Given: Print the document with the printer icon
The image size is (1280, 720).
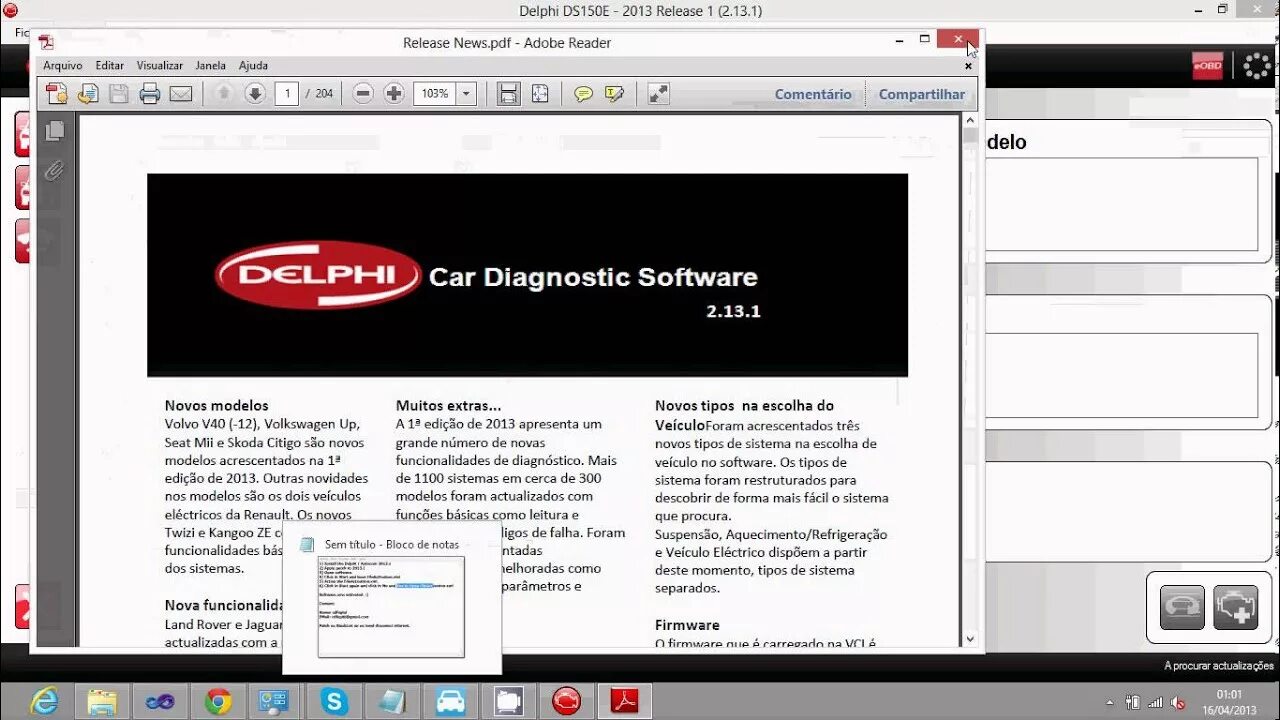Looking at the screenshot, I should [150, 94].
